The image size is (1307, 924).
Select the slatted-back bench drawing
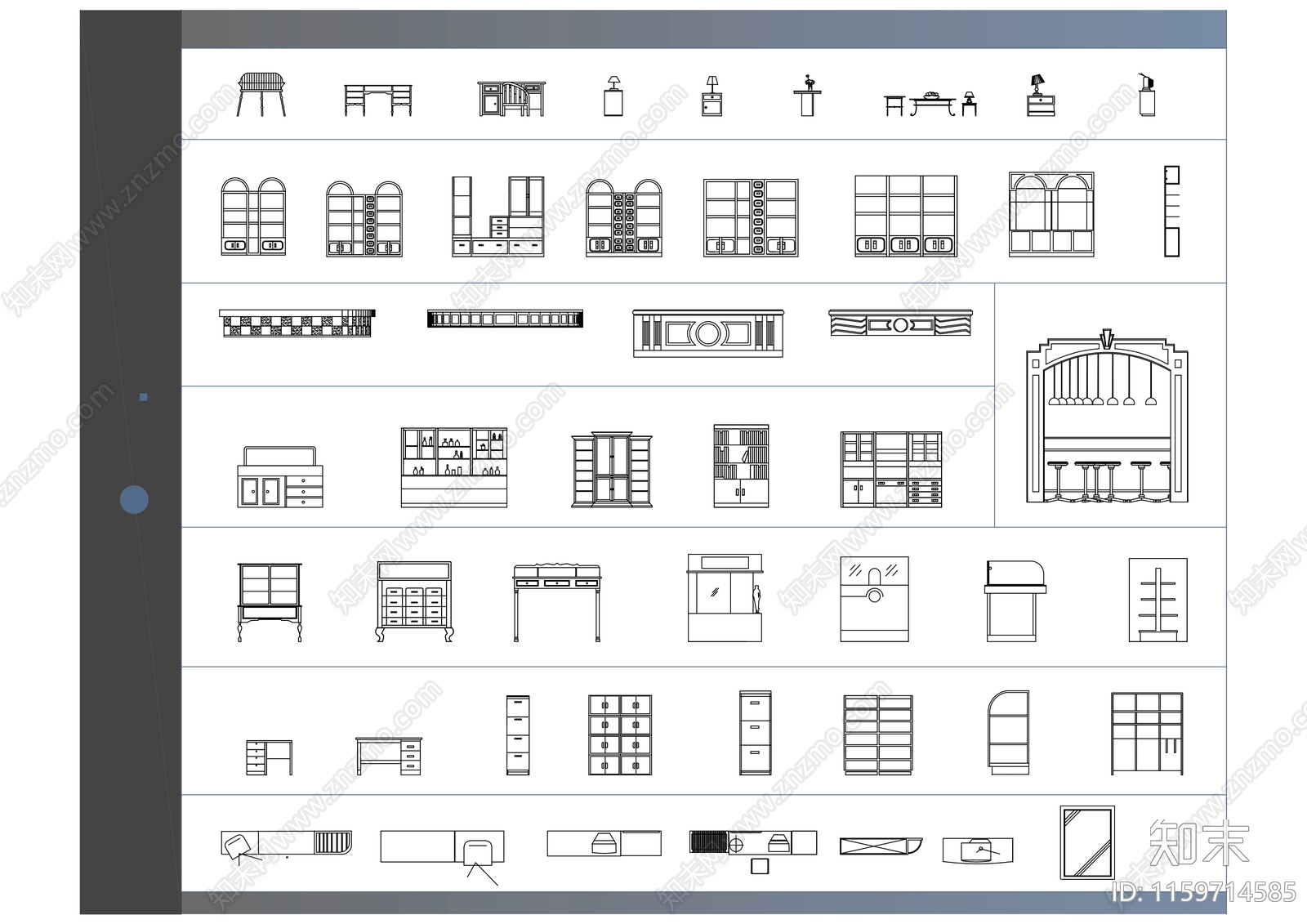point(261,94)
